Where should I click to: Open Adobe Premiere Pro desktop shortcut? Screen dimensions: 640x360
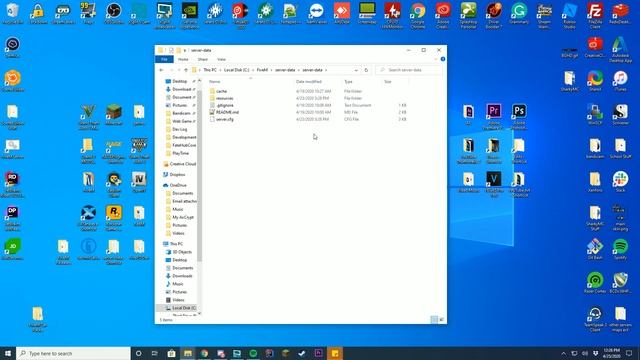[x=493, y=116]
